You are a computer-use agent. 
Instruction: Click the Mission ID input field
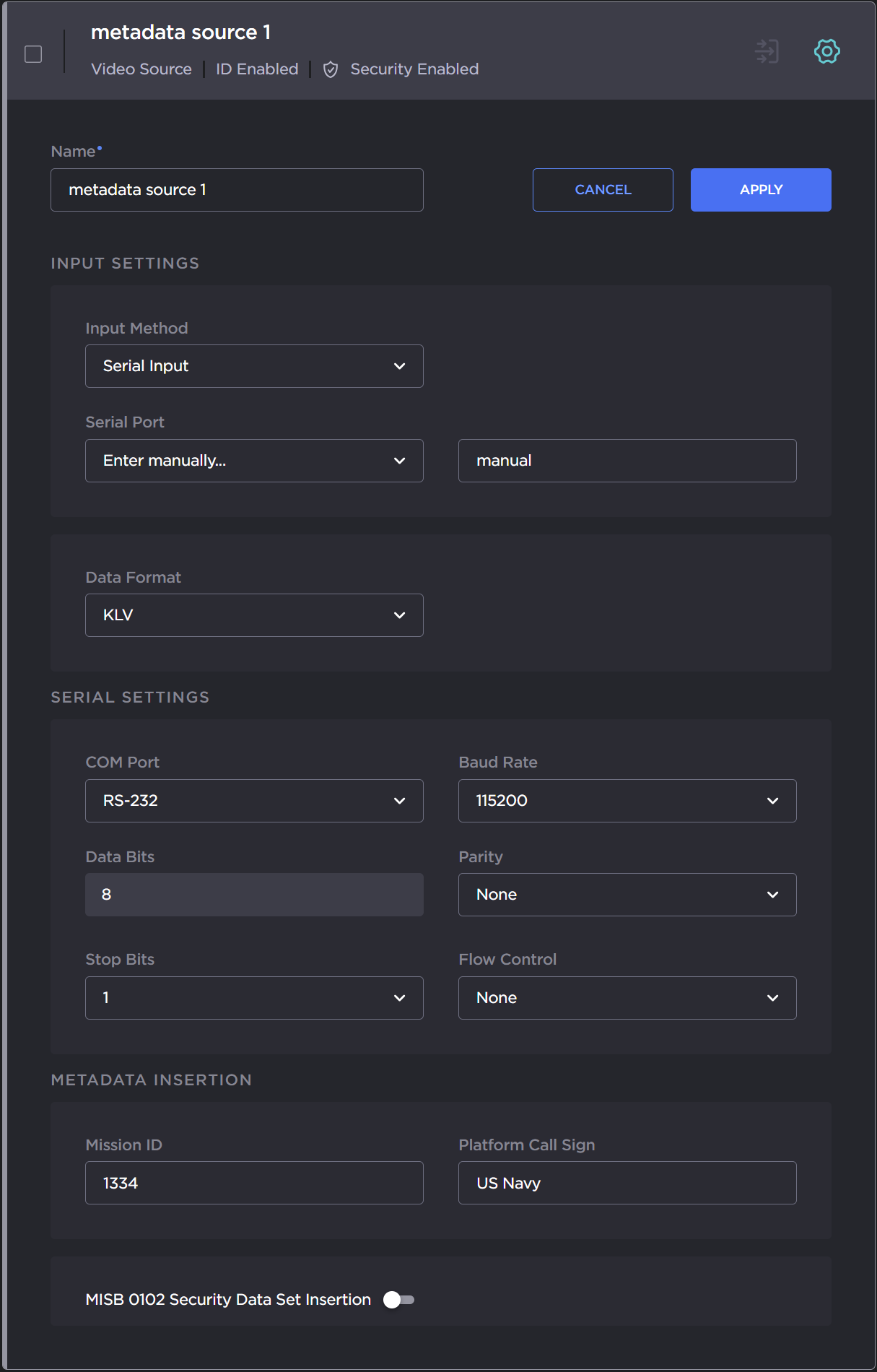point(254,1183)
